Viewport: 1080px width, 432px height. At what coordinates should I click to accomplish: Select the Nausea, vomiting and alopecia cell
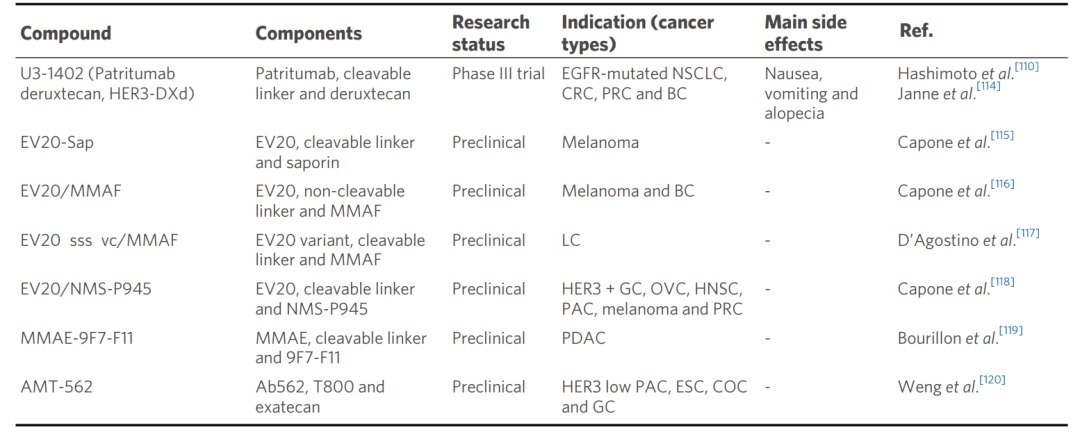(x=811, y=93)
